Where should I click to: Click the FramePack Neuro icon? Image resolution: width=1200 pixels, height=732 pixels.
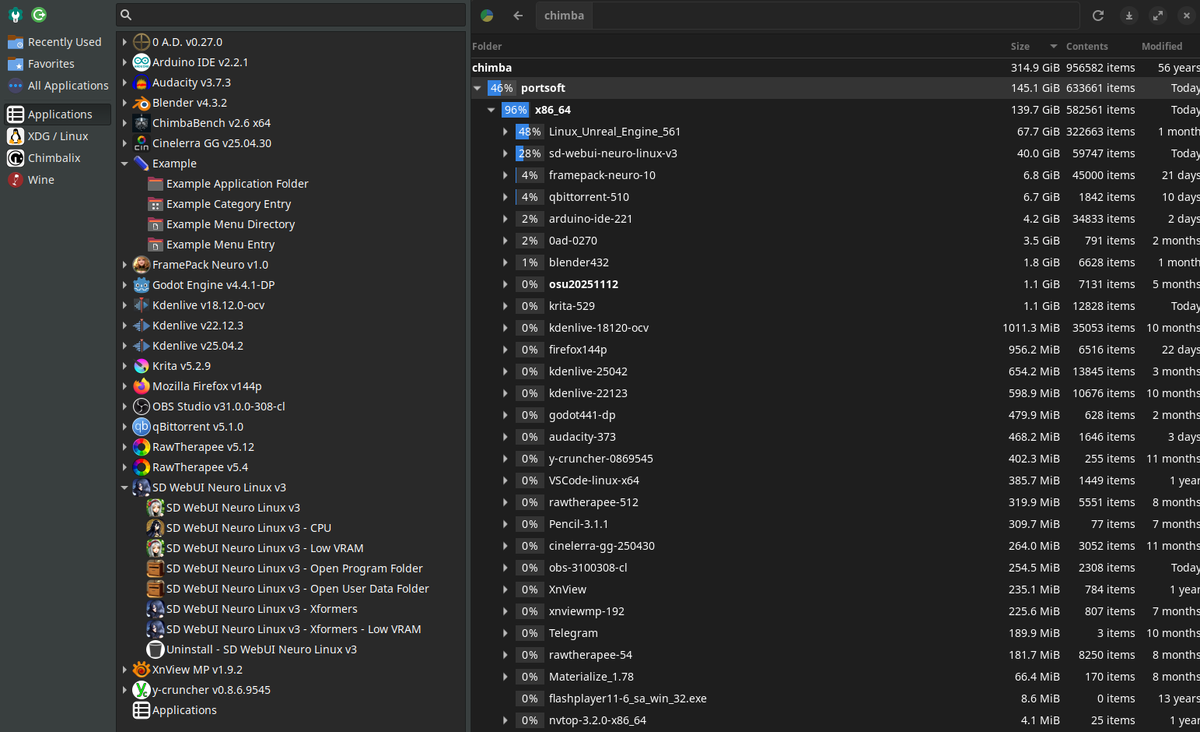pos(142,265)
